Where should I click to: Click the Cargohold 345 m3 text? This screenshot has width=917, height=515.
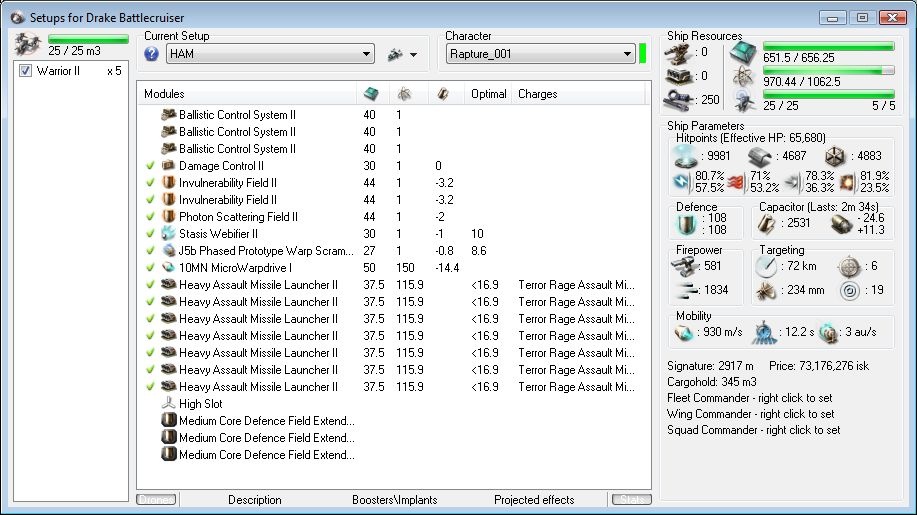pyautogui.click(x=711, y=382)
